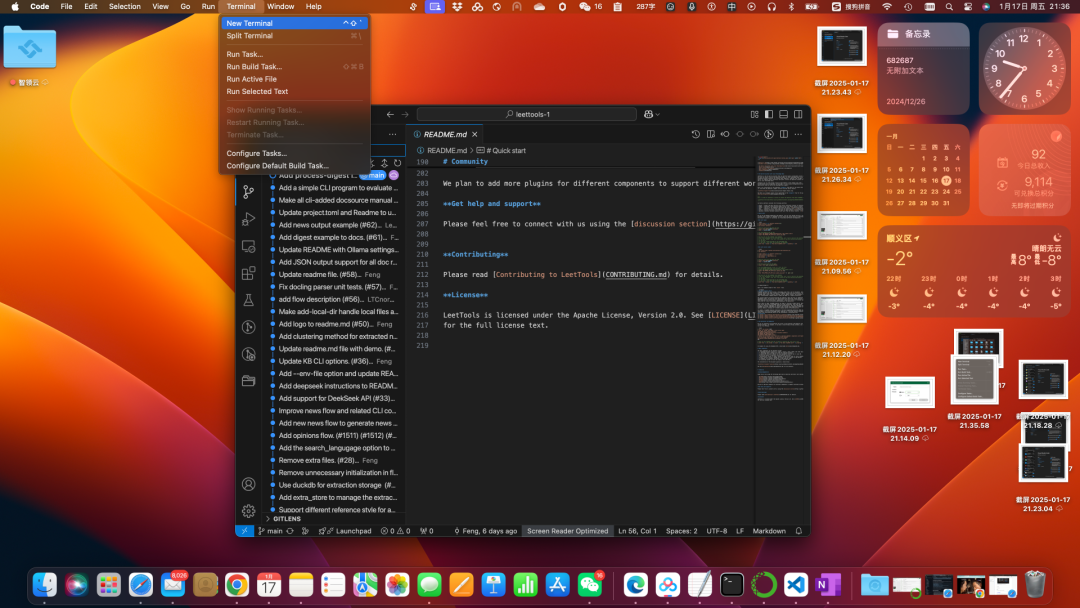Go forward with the right arrow in title bar
The image size is (1080, 608).
pos(405,114)
